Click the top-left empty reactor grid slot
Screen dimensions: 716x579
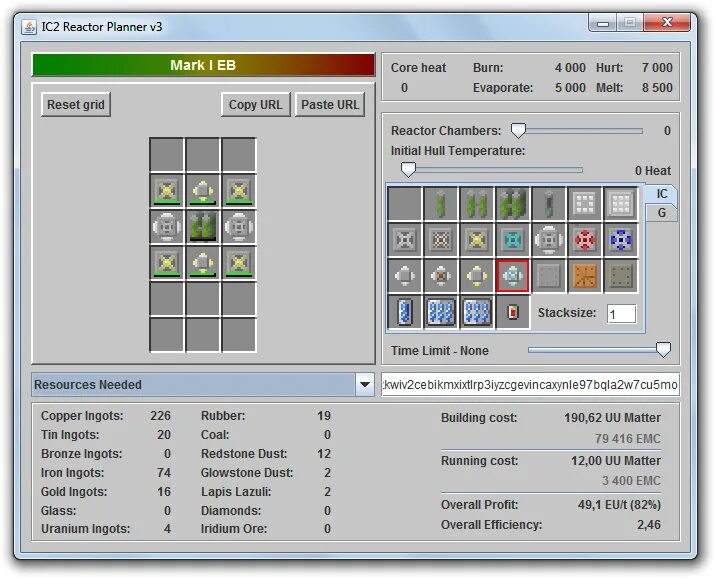click(167, 154)
